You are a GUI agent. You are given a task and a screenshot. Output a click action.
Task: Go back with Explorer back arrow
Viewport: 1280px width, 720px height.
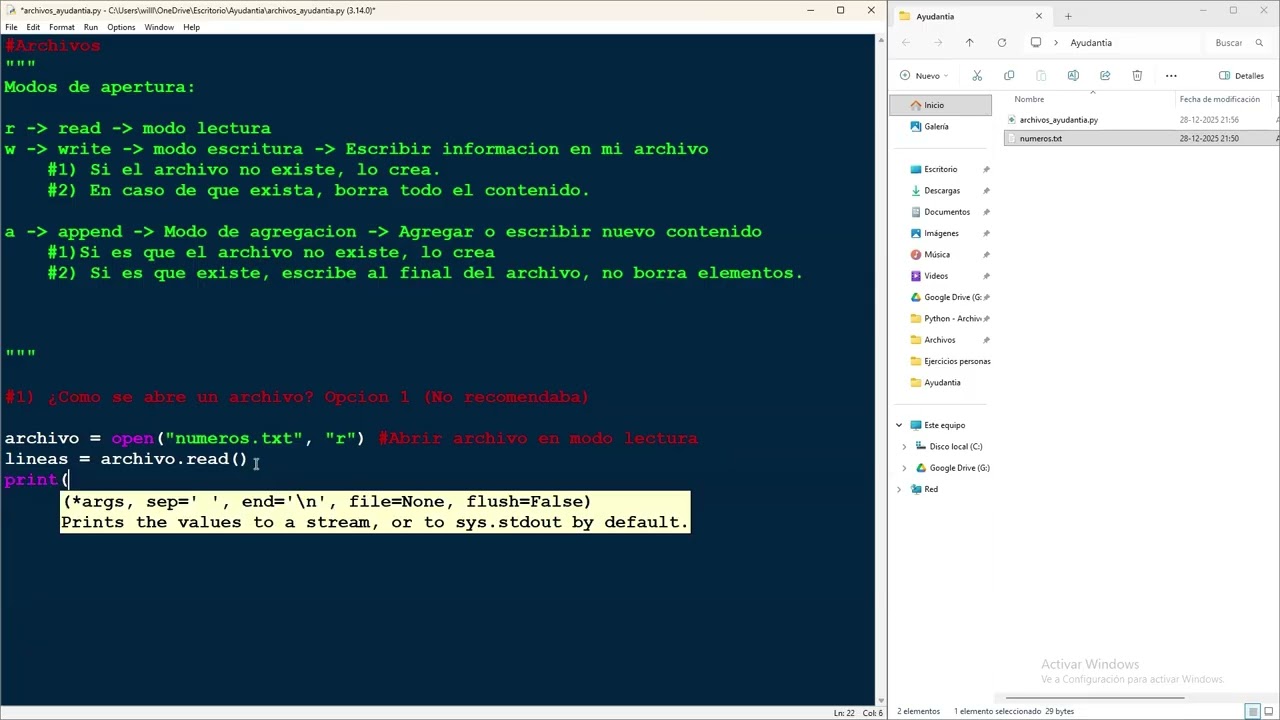906,43
